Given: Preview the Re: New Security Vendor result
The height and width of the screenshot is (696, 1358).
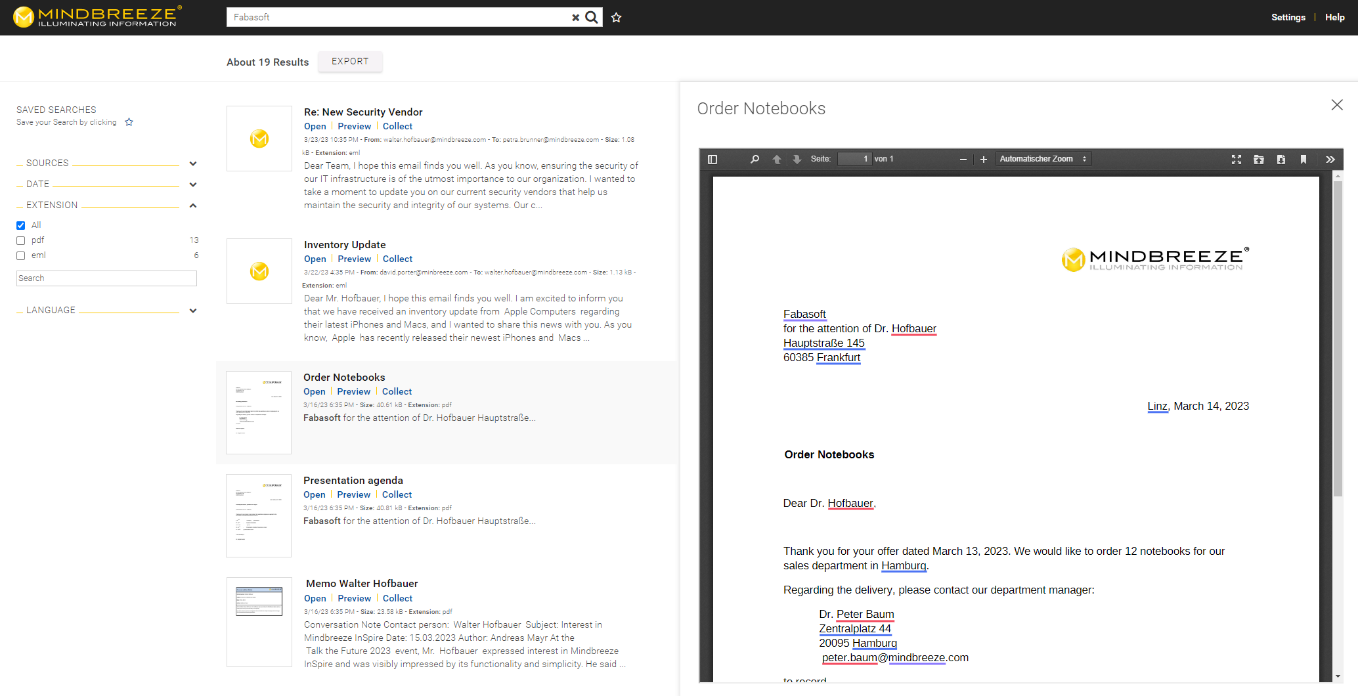Looking at the screenshot, I should tap(354, 127).
